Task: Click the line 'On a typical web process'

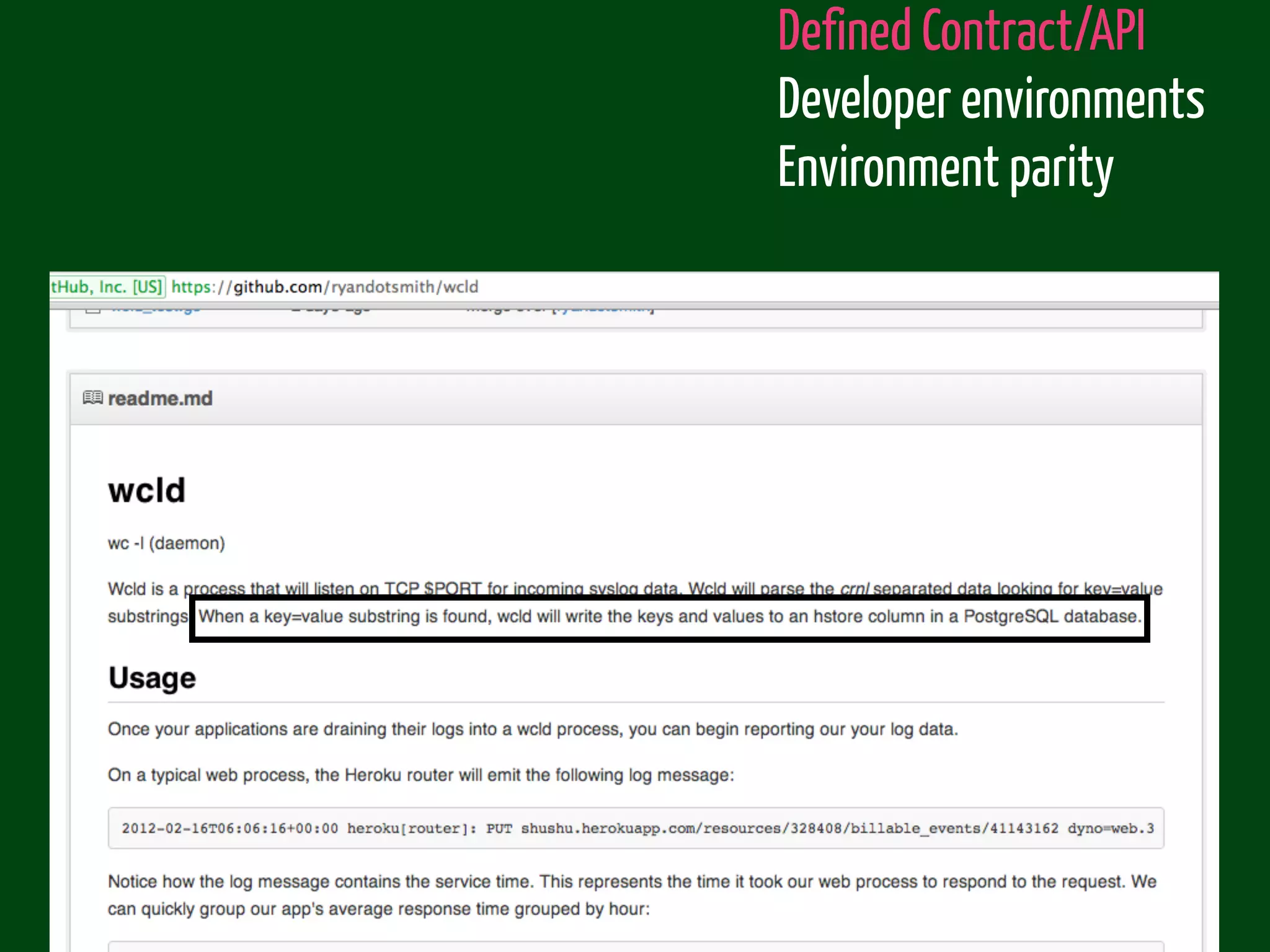Action: pos(420,775)
